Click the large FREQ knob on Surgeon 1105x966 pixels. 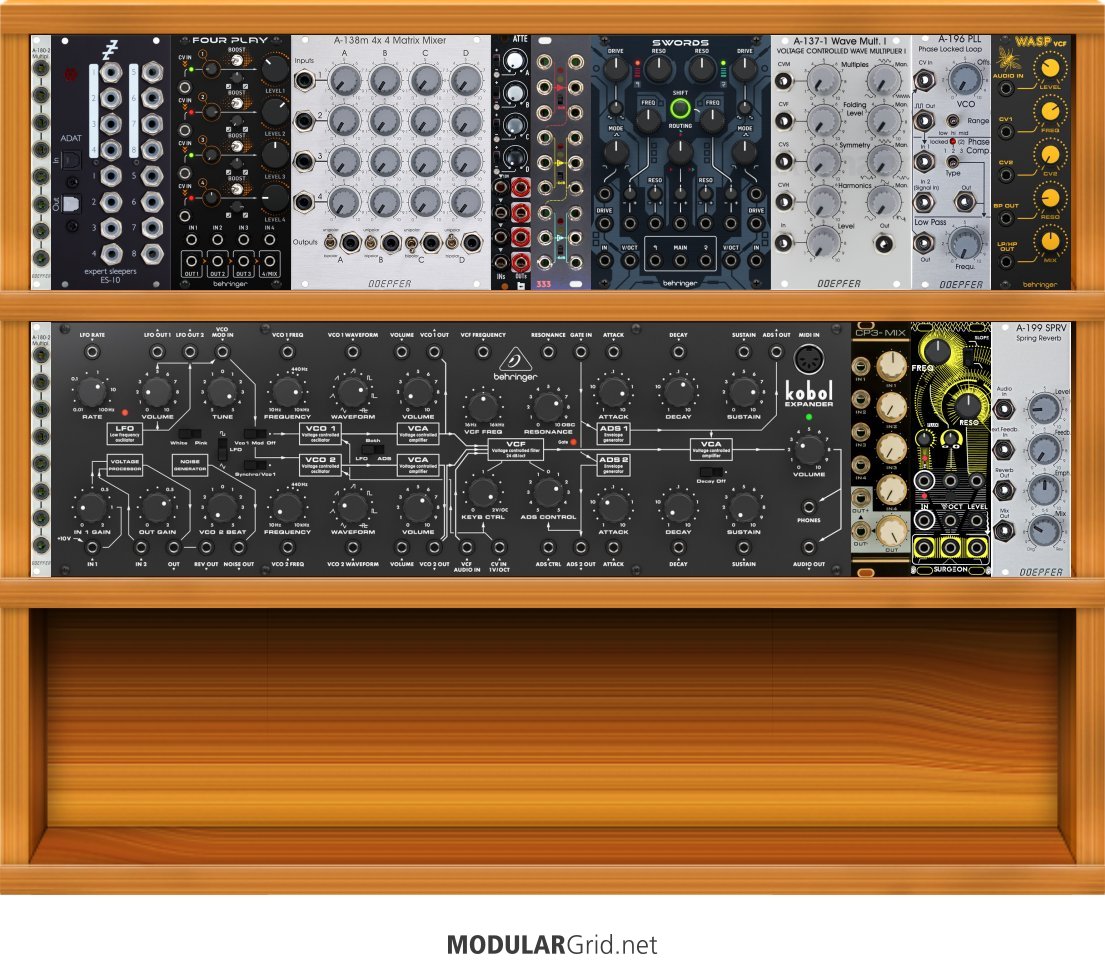coord(937,351)
